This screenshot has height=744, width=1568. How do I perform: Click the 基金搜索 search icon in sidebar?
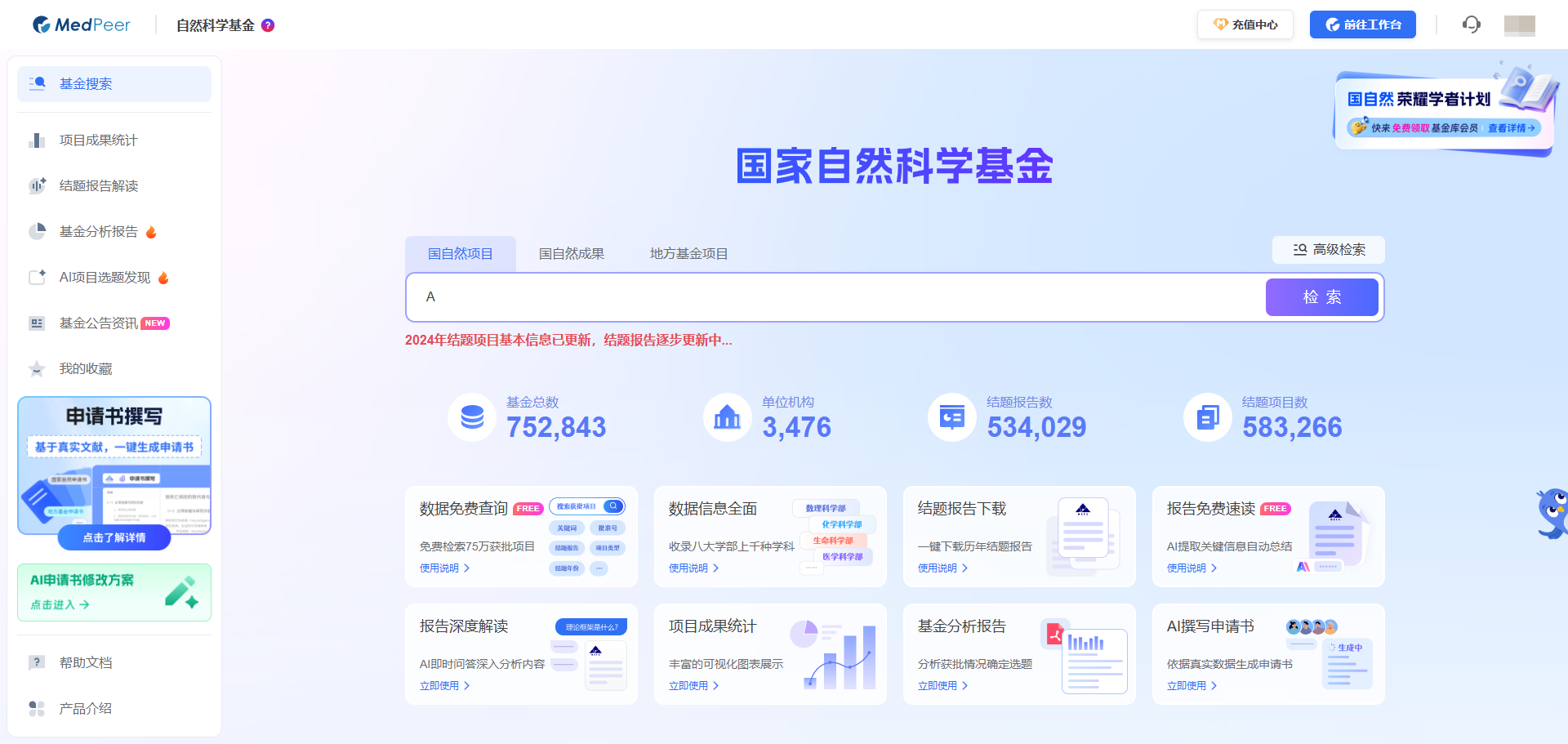tap(38, 83)
